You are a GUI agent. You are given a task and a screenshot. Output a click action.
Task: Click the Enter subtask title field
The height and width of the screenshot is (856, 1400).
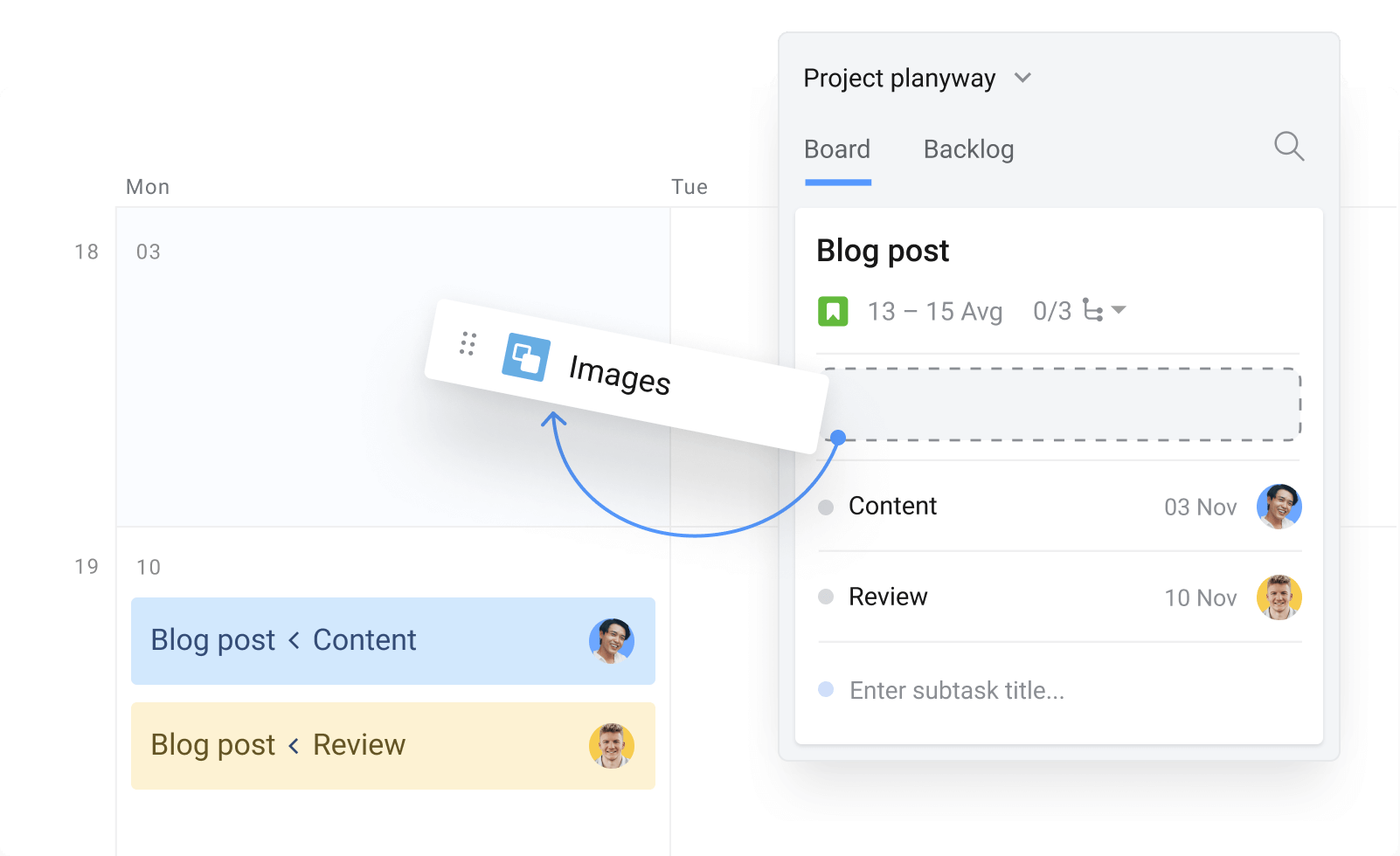956,690
